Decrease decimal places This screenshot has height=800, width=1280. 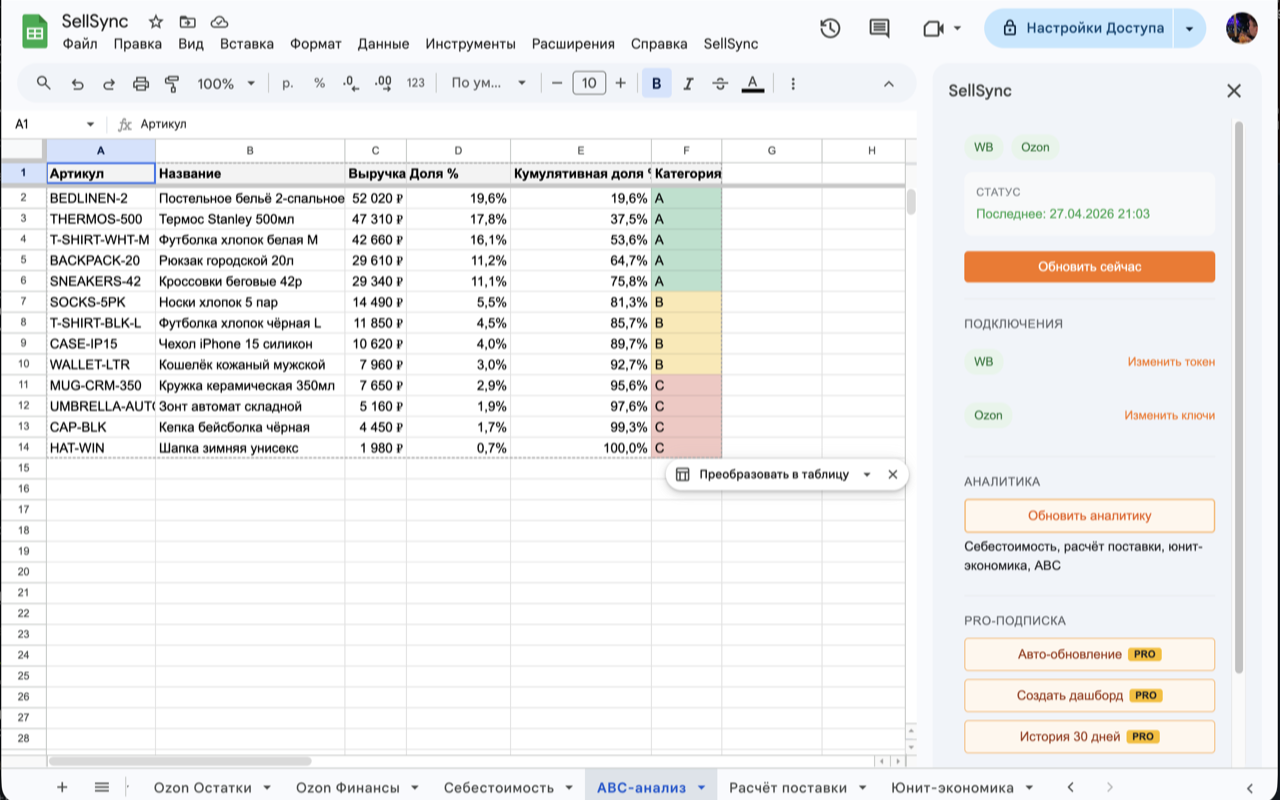(351, 84)
